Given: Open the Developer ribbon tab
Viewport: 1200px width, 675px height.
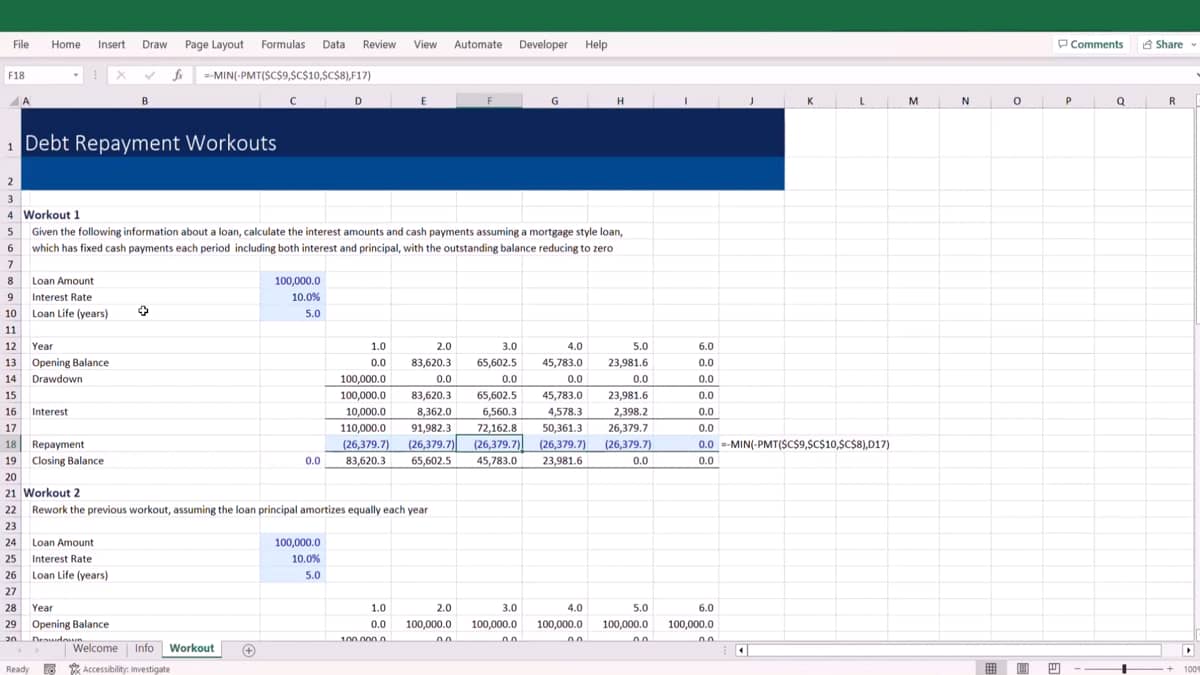Looking at the screenshot, I should tap(543, 44).
